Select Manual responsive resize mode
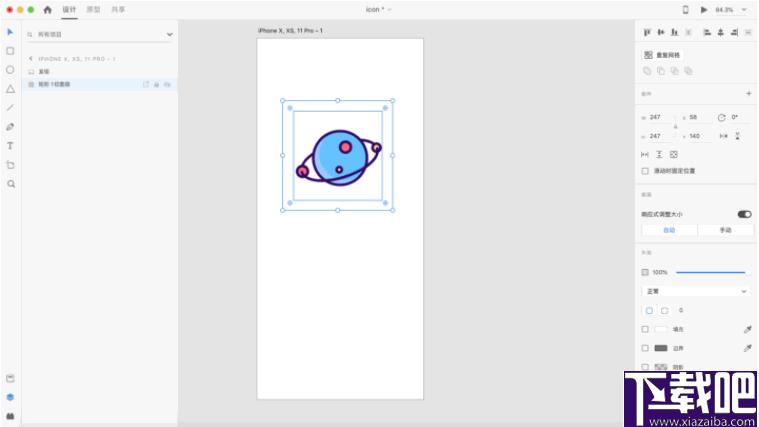Screen dimensions: 759x427 point(725,230)
